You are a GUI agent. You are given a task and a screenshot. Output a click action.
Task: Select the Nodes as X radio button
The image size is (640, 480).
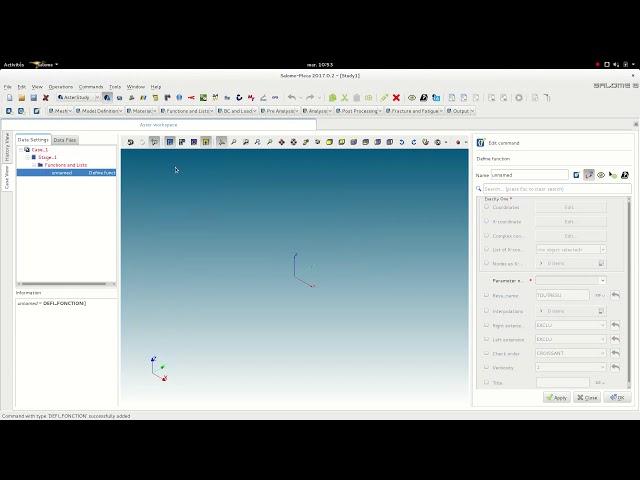486,263
